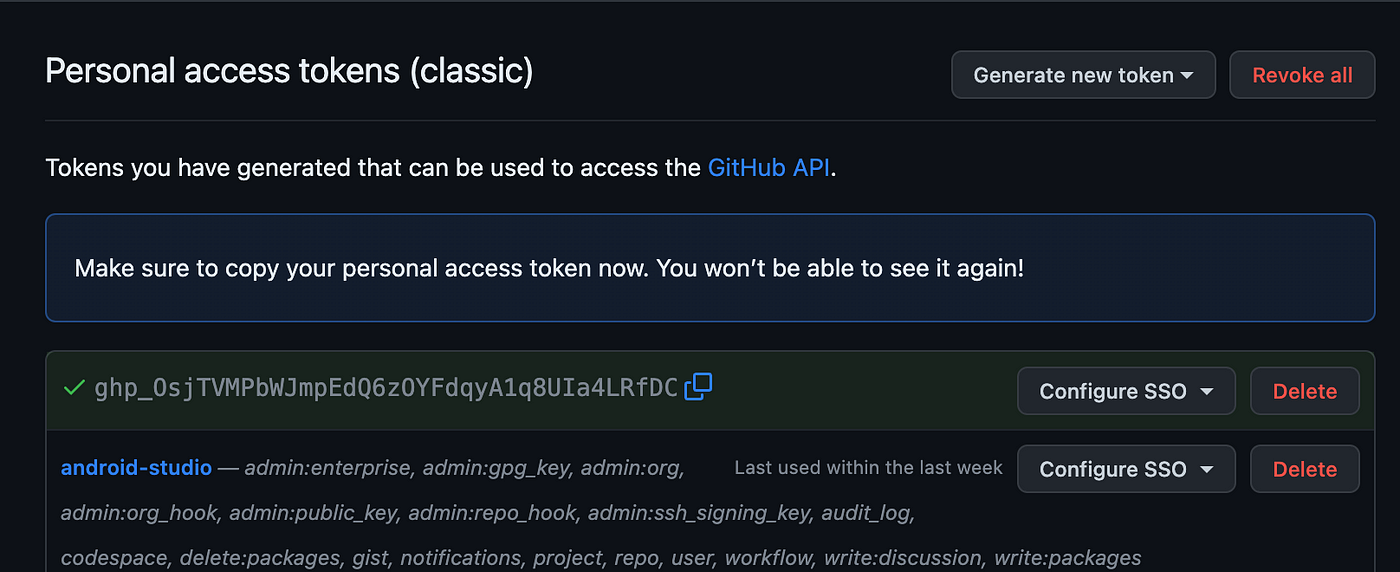Delete the android-studio token
Viewport: 1400px width, 572px height.
click(x=1304, y=469)
